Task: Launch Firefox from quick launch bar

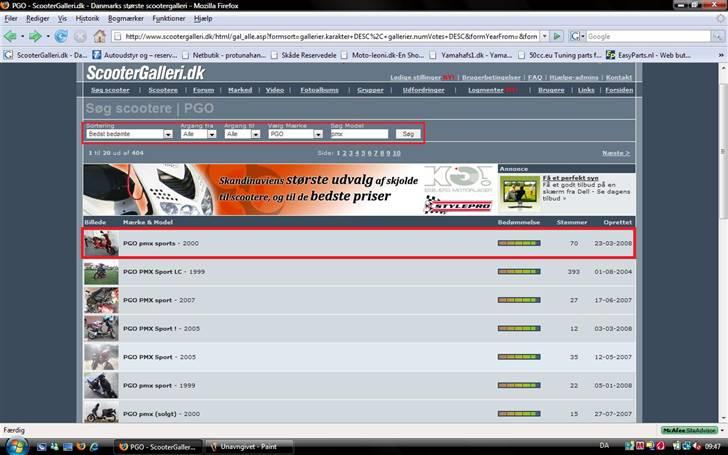Action: (81, 447)
